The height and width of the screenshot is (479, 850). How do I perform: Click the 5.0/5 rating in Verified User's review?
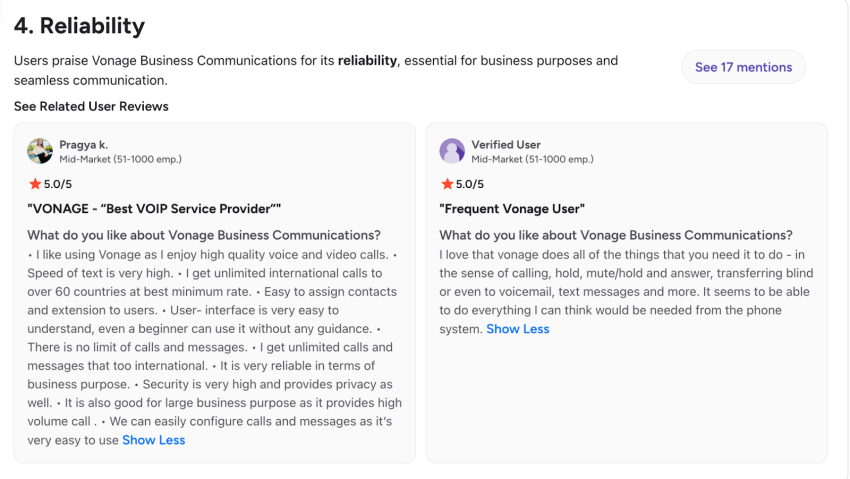[x=470, y=184]
